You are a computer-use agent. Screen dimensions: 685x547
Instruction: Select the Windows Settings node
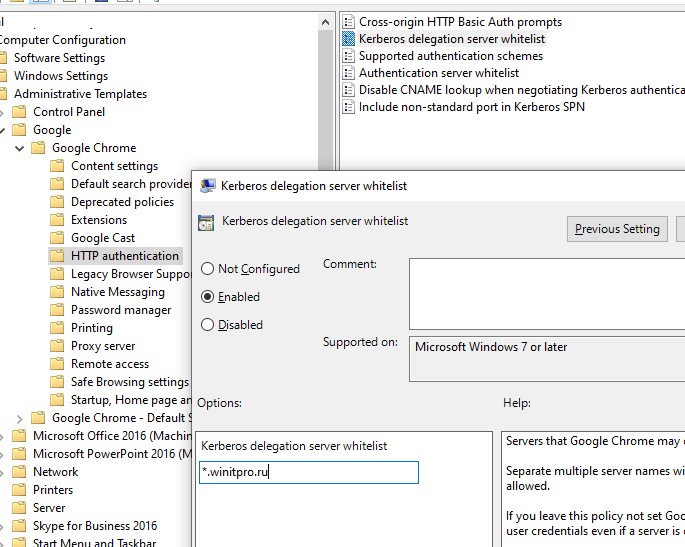click(61, 76)
